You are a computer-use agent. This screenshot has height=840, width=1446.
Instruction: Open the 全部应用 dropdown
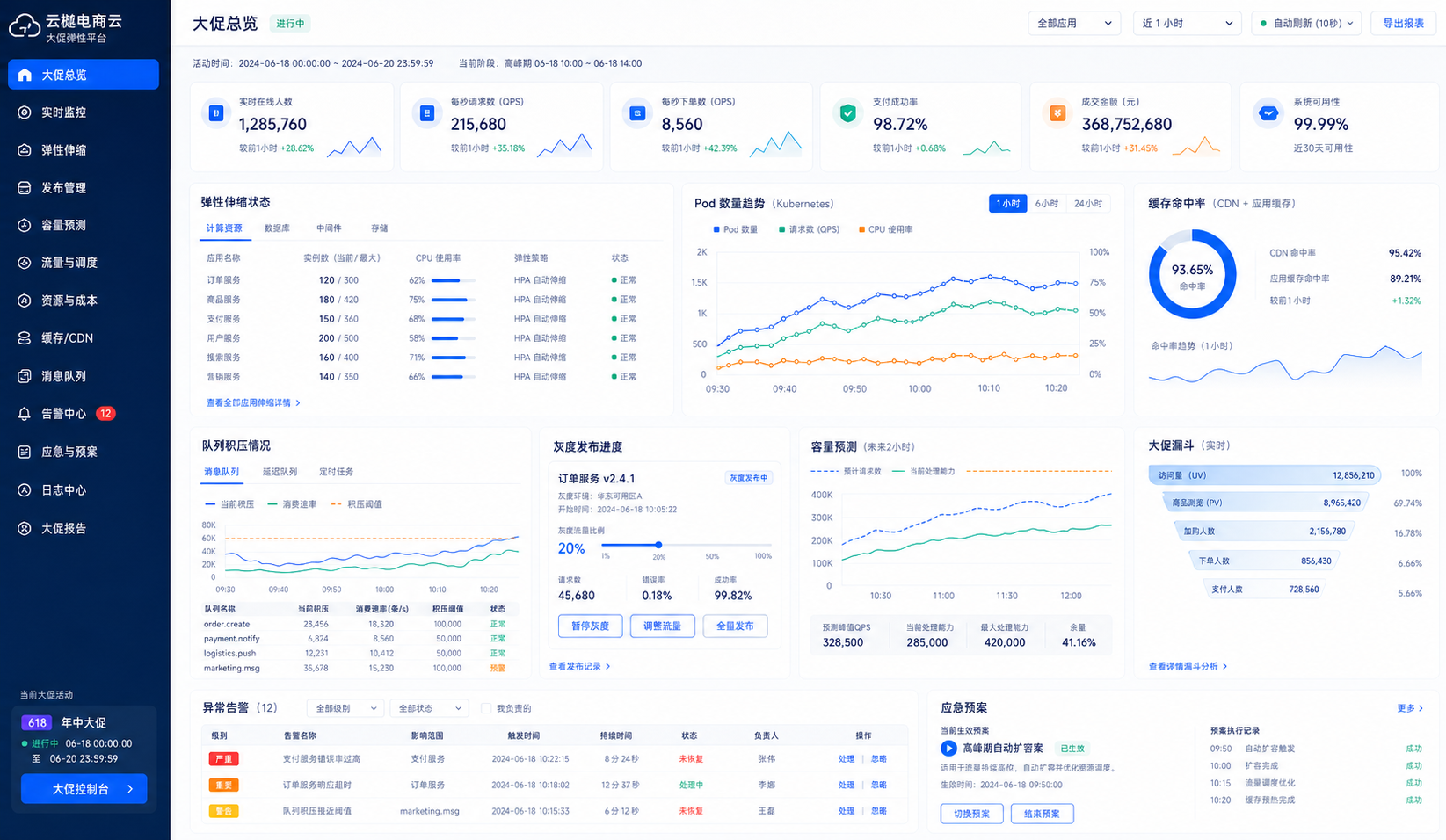(1074, 24)
